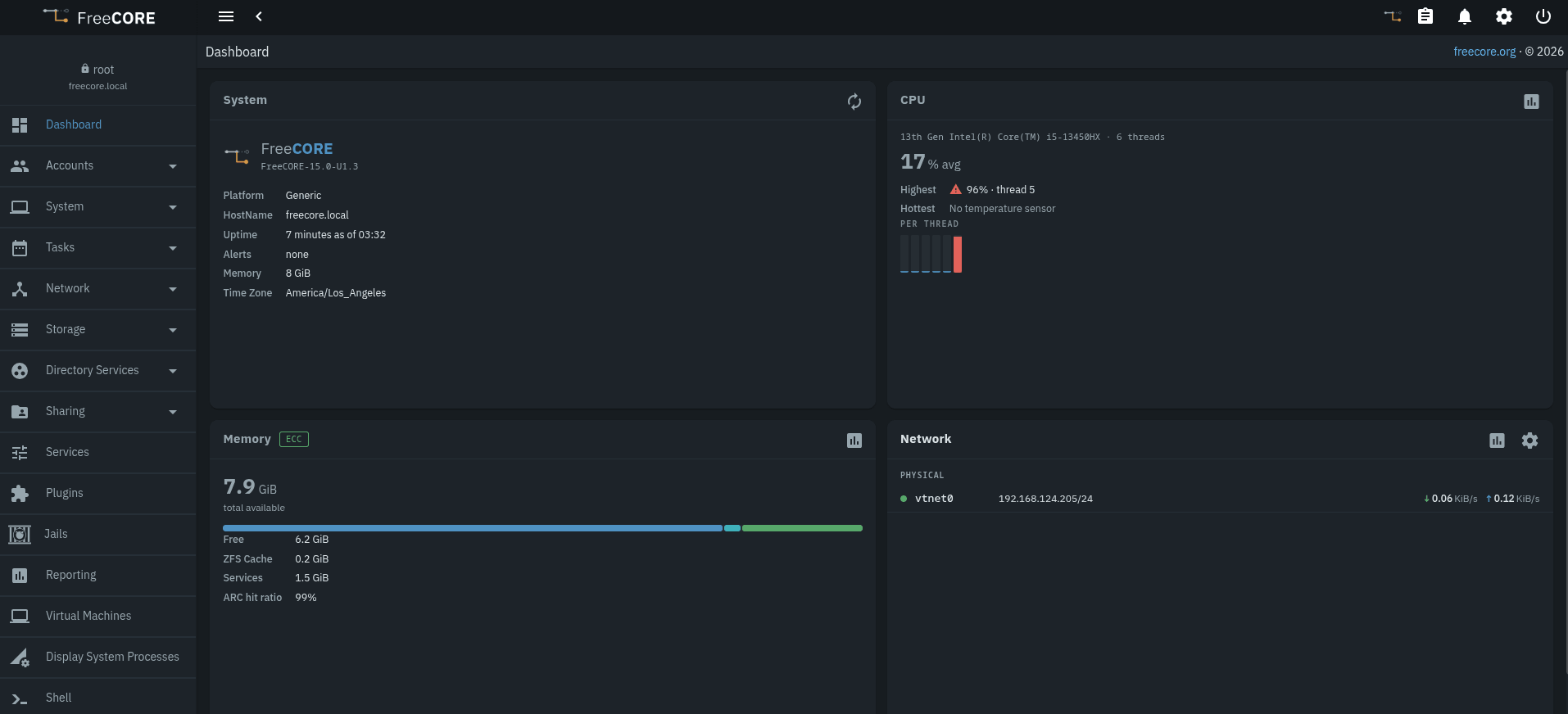Image resolution: width=1568 pixels, height=714 pixels.
Task: Click the Sharing folder icon
Action: pyautogui.click(x=20, y=412)
